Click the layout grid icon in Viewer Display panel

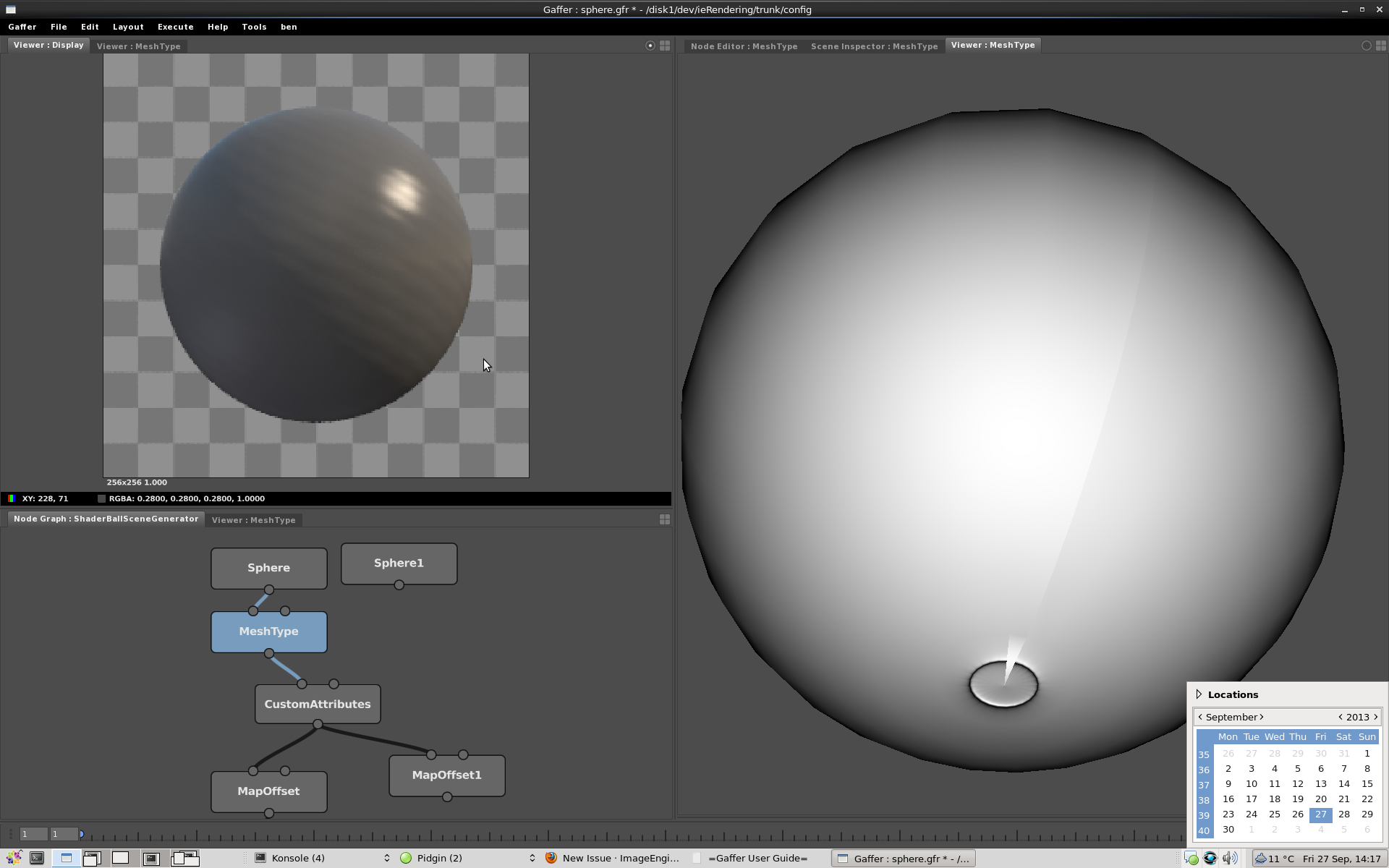pos(665,46)
